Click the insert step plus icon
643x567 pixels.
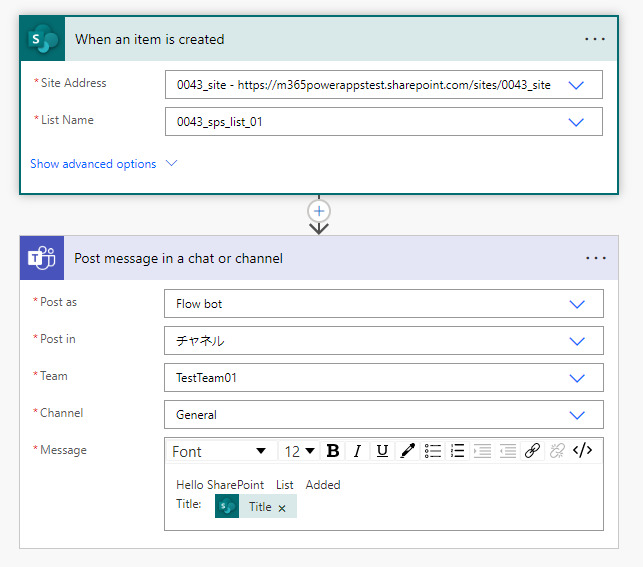(319, 211)
